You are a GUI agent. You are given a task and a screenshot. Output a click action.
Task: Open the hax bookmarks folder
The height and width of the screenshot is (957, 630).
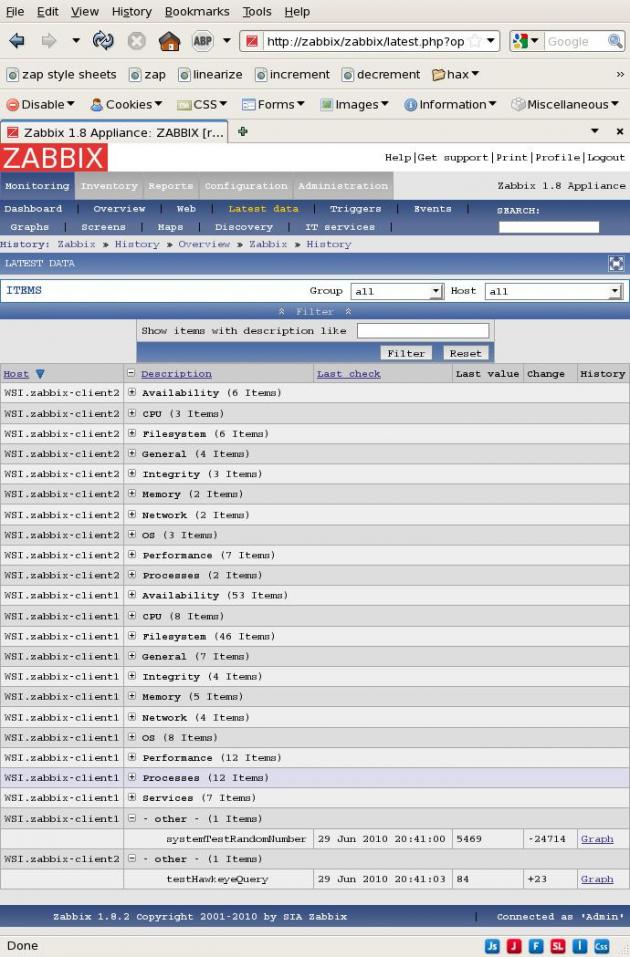455,74
